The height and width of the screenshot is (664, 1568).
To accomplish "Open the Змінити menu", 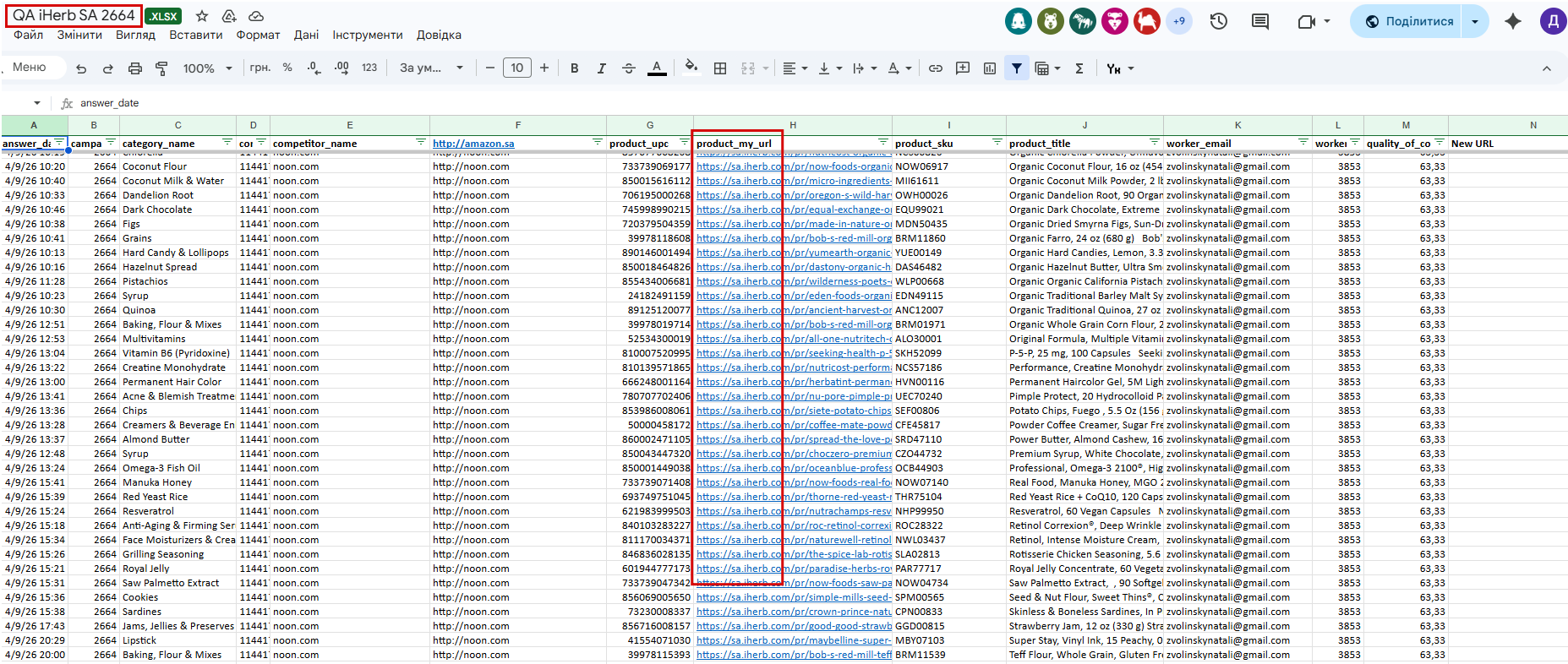I will [79, 35].
